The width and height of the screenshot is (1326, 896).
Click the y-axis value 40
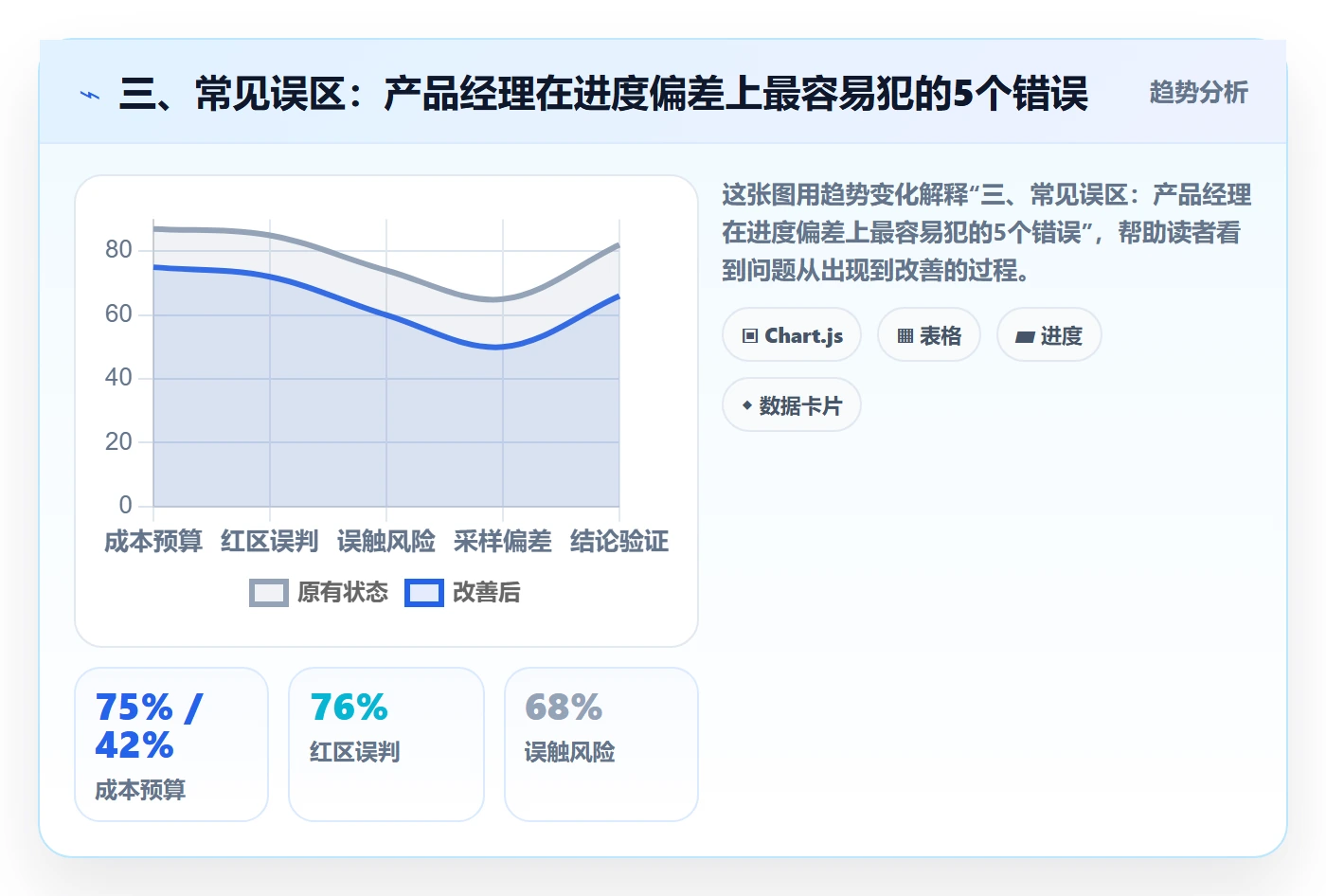coord(118,378)
